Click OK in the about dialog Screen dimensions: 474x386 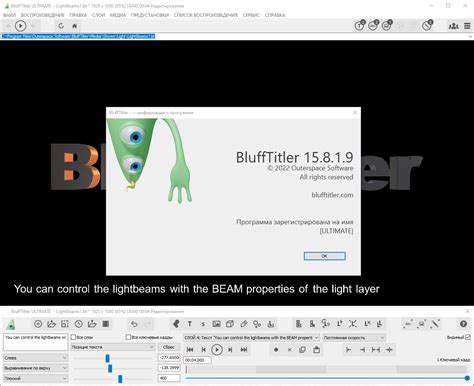(x=324, y=256)
